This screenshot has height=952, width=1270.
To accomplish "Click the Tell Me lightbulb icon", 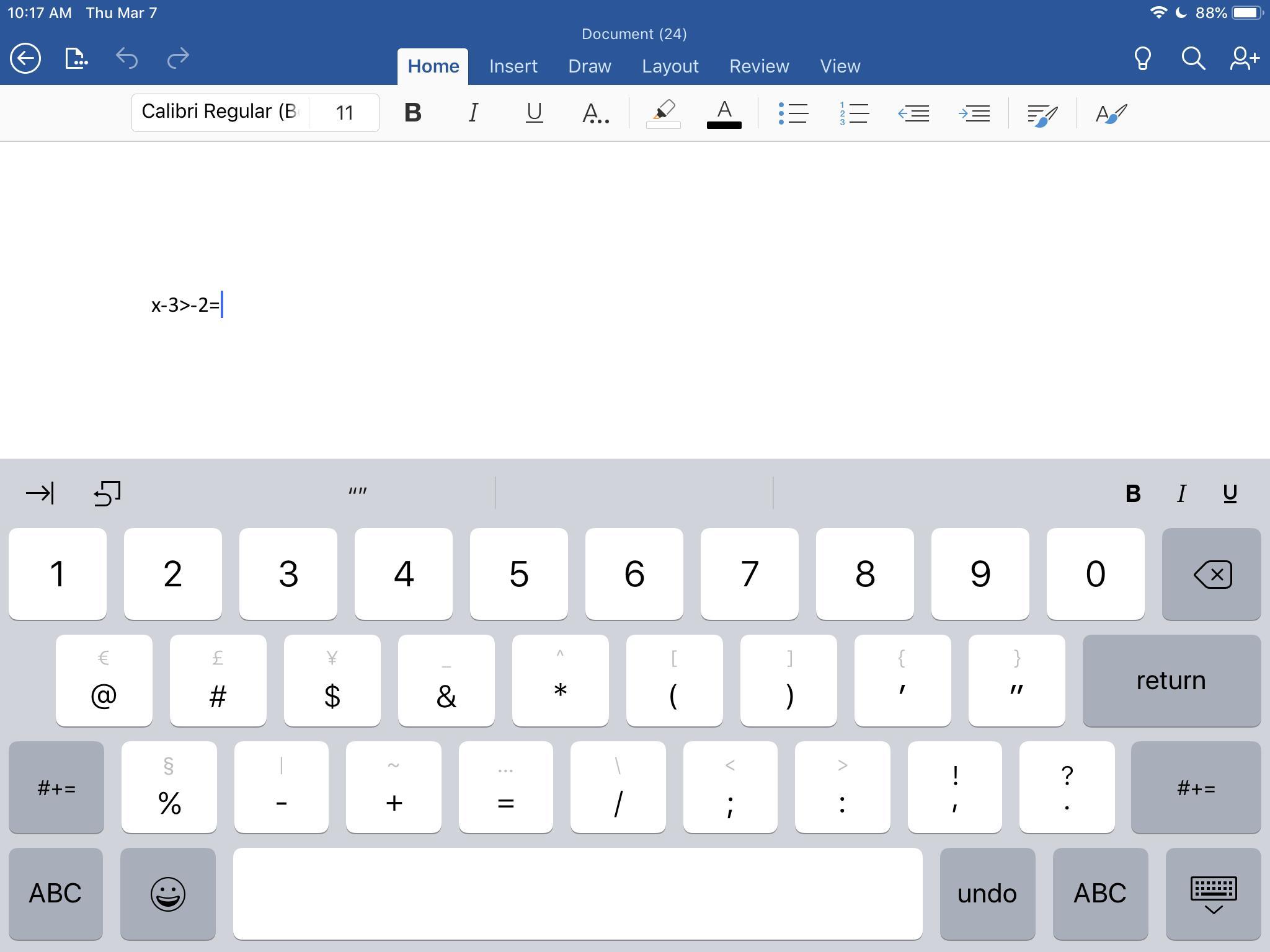I will coord(1142,59).
